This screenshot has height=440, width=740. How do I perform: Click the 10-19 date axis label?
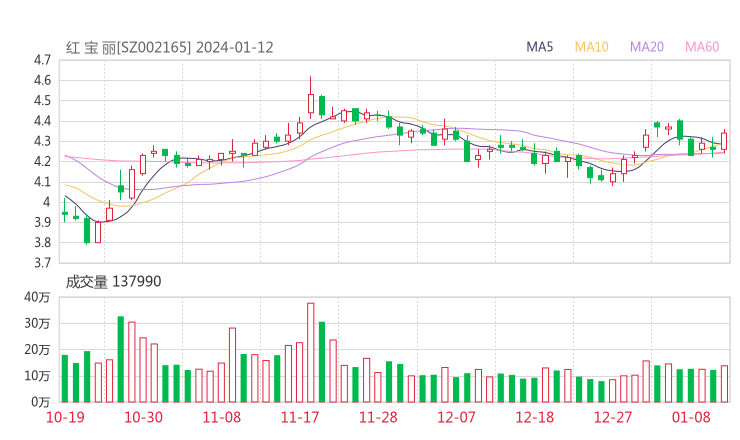point(65,417)
